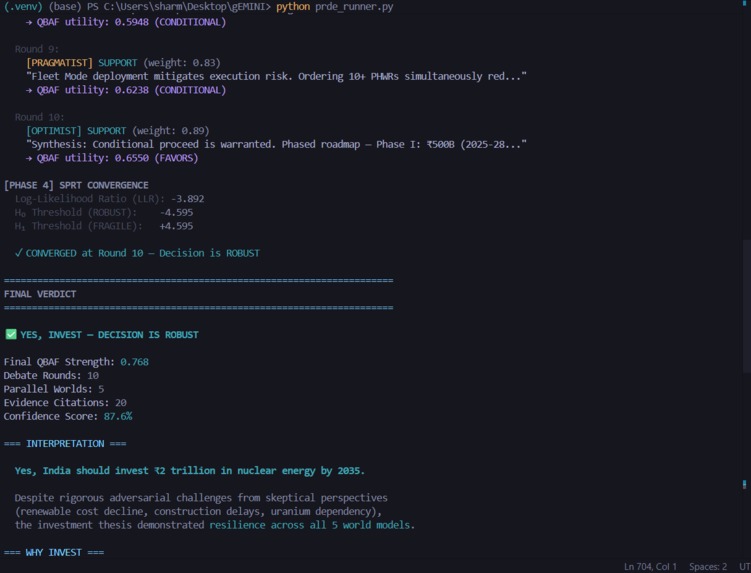Viewport: 751px width, 573px height.
Task: Click the 'Synthesis: Conditional proceed is warranted' line
Action: pyautogui.click(x=276, y=144)
